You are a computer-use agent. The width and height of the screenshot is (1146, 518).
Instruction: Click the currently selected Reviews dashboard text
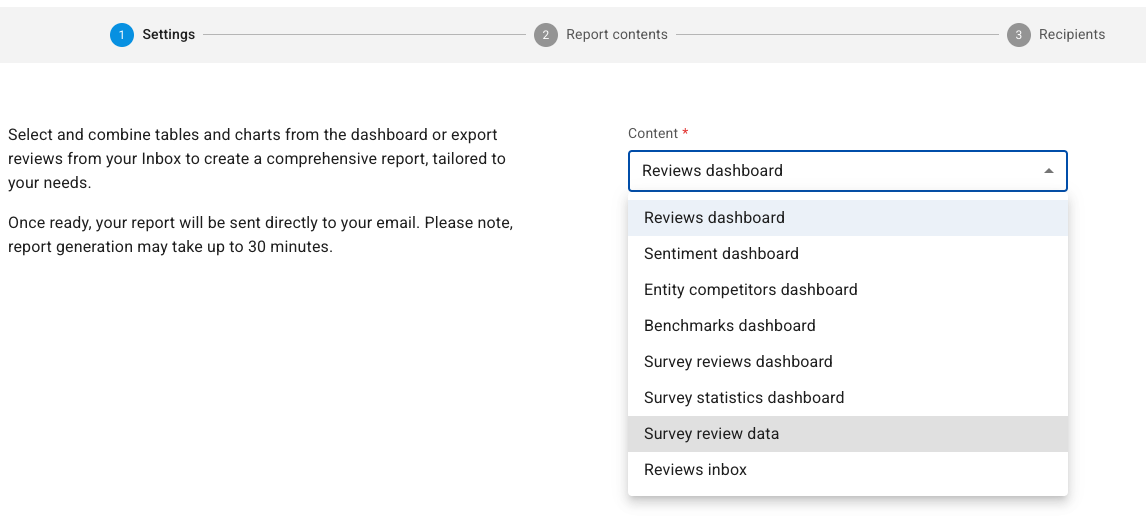point(713,171)
